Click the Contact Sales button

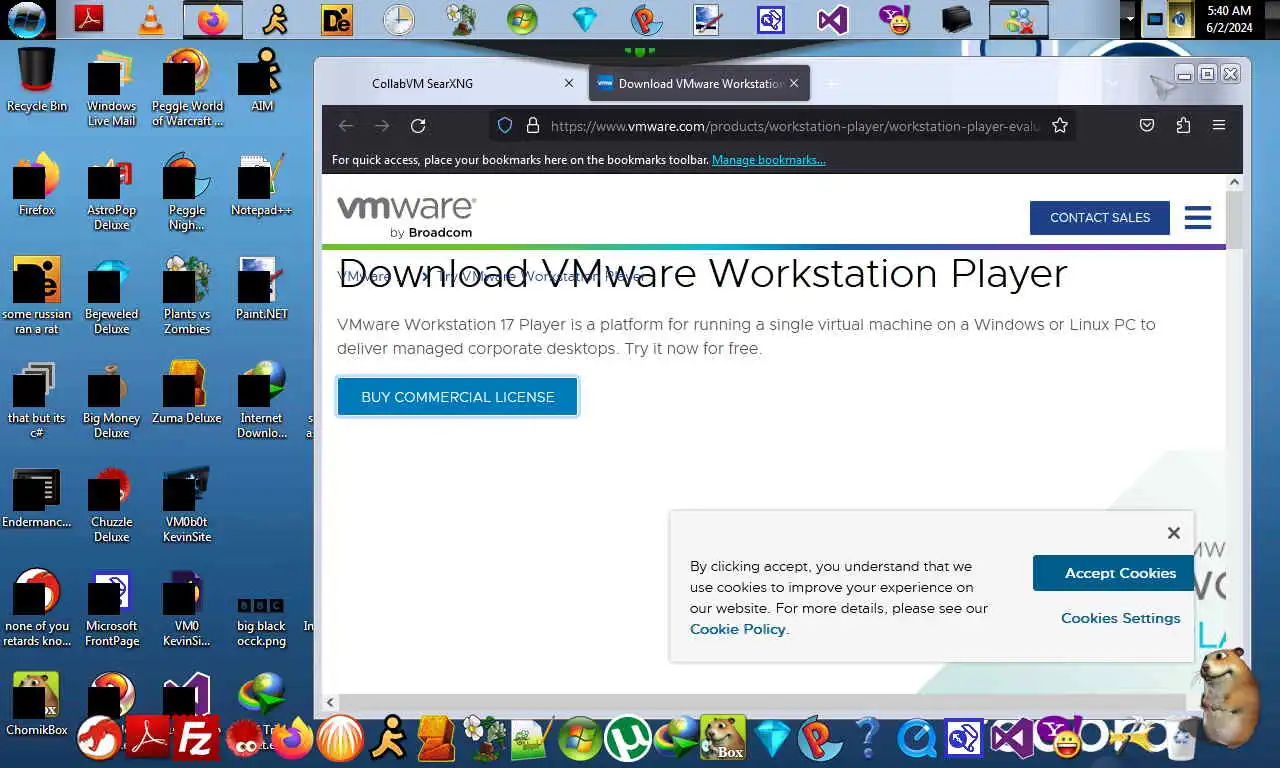1100,217
